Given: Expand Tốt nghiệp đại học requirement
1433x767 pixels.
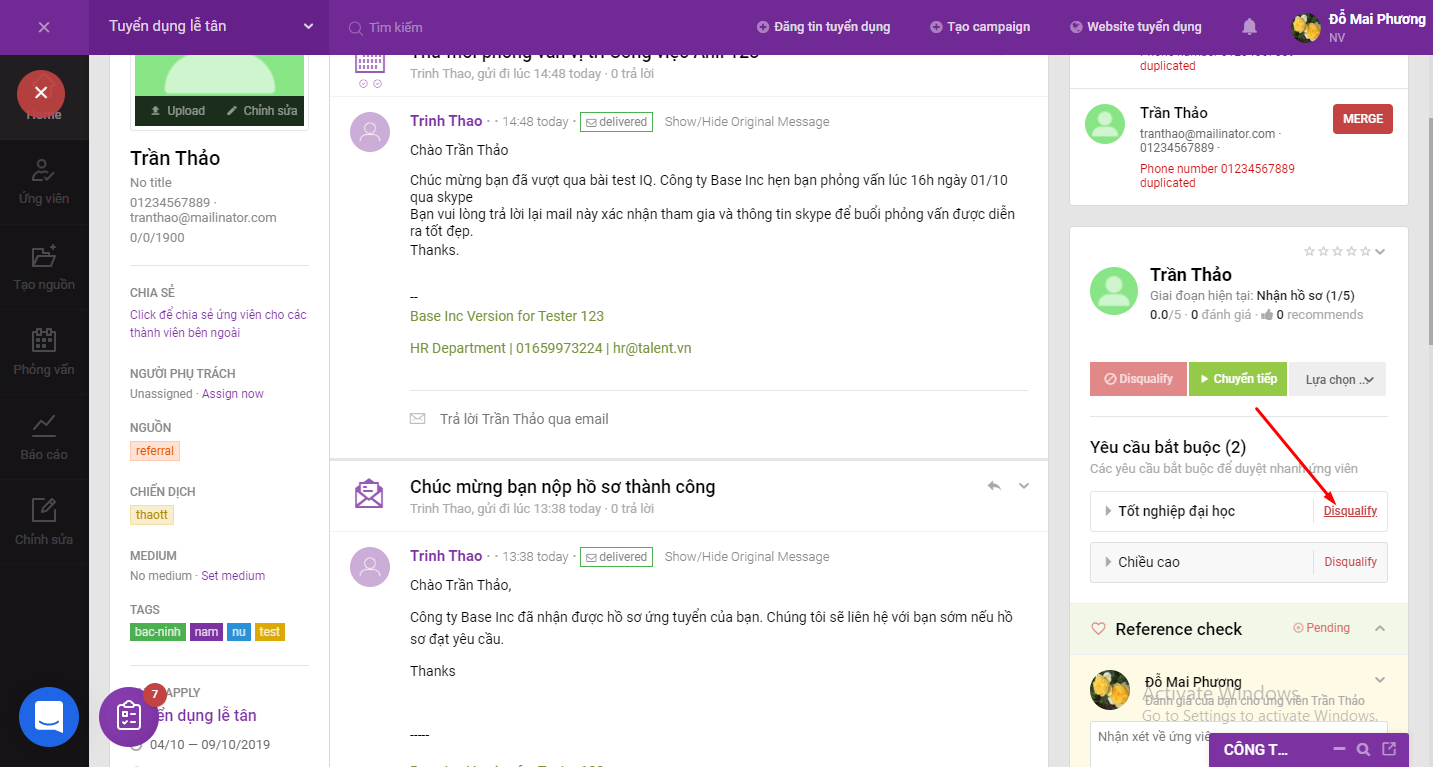Looking at the screenshot, I should pyautogui.click(x=1108, y=511).
